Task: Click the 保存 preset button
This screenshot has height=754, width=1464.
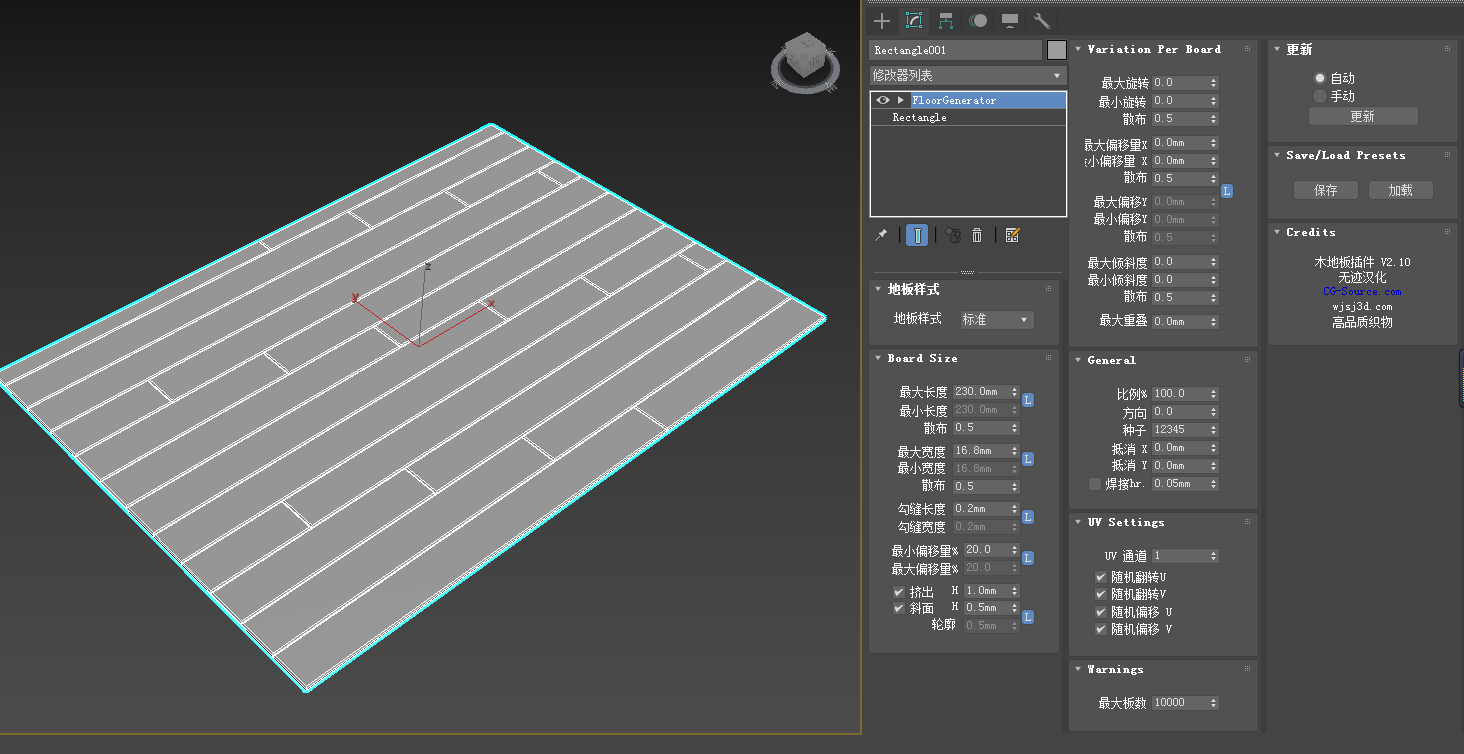Action: pyautogui.click(x=1325, y=190)
